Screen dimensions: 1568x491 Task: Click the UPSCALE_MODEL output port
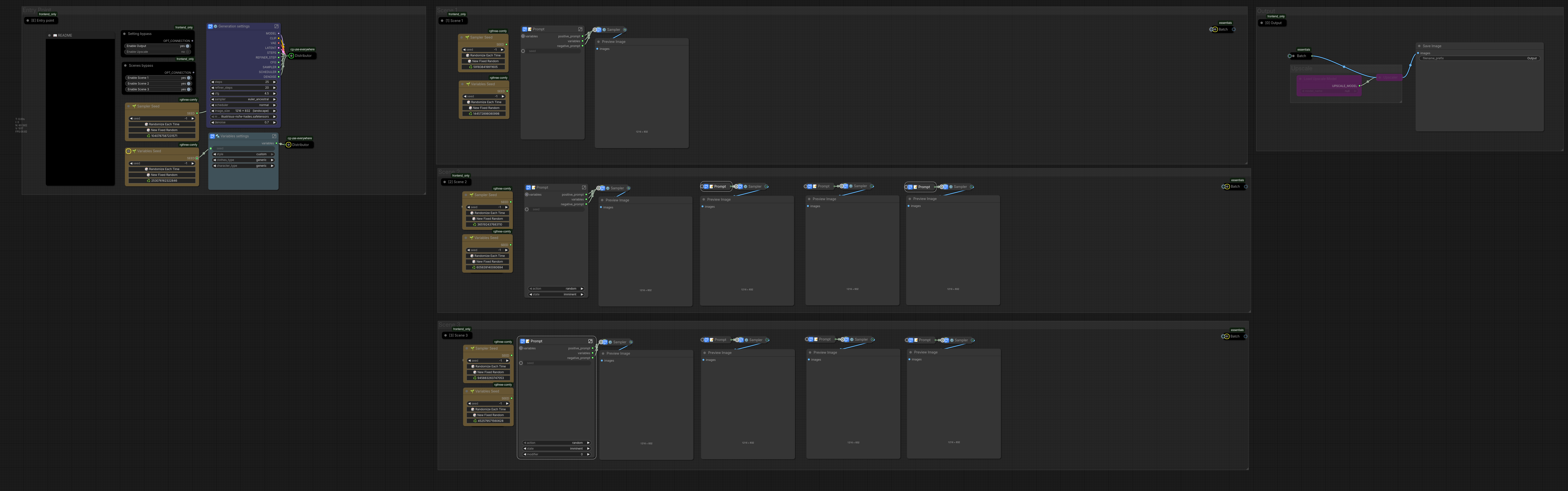(1360, 86)
